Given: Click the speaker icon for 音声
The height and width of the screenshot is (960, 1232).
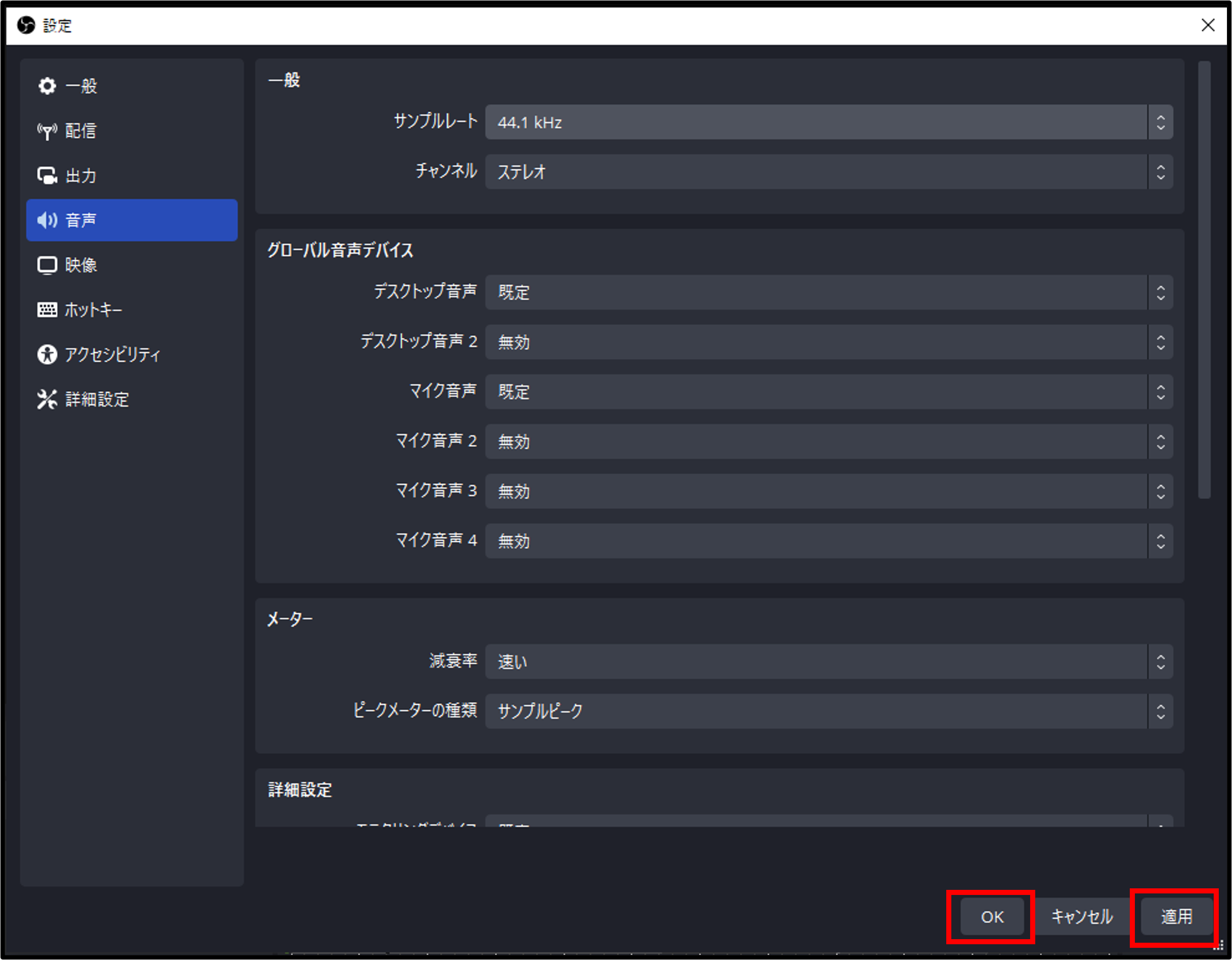Looking at the screenshot, I should (x=47, y=221).
